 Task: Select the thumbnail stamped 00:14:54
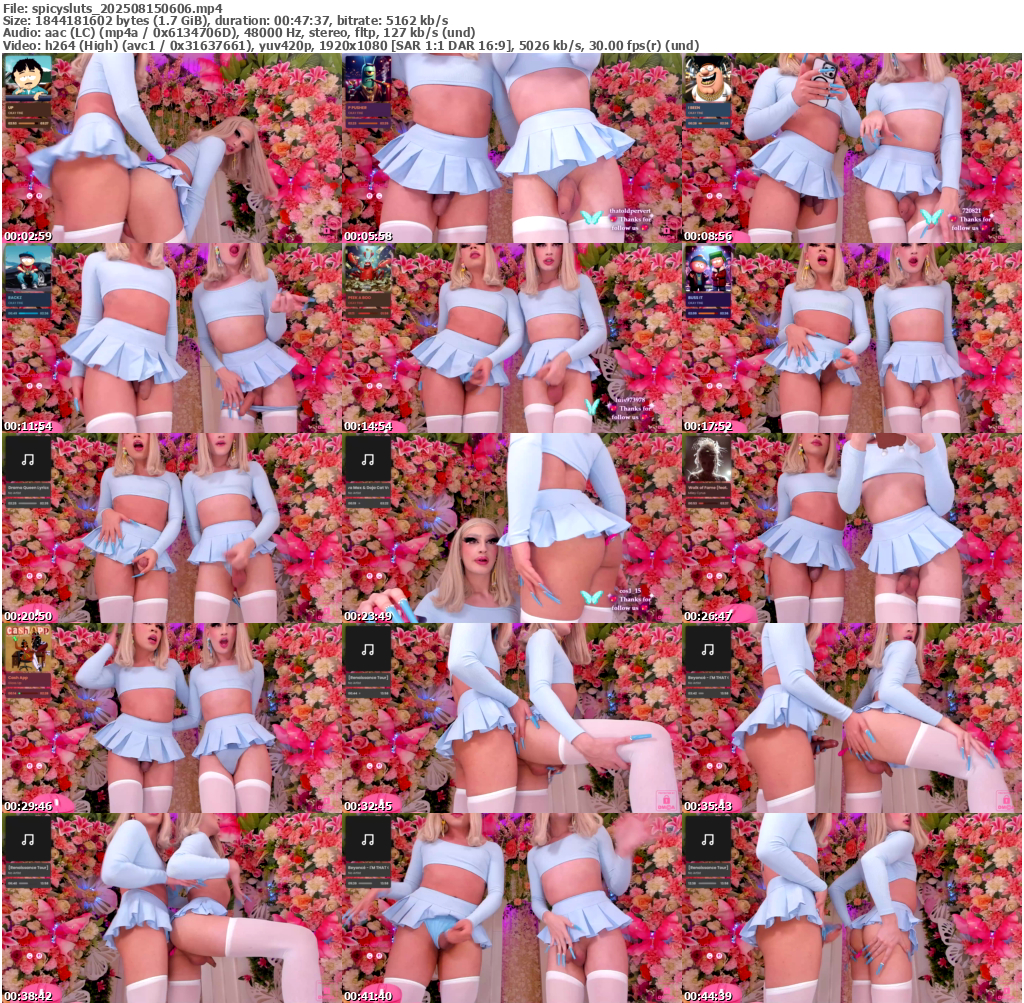[x=511, y=338]
